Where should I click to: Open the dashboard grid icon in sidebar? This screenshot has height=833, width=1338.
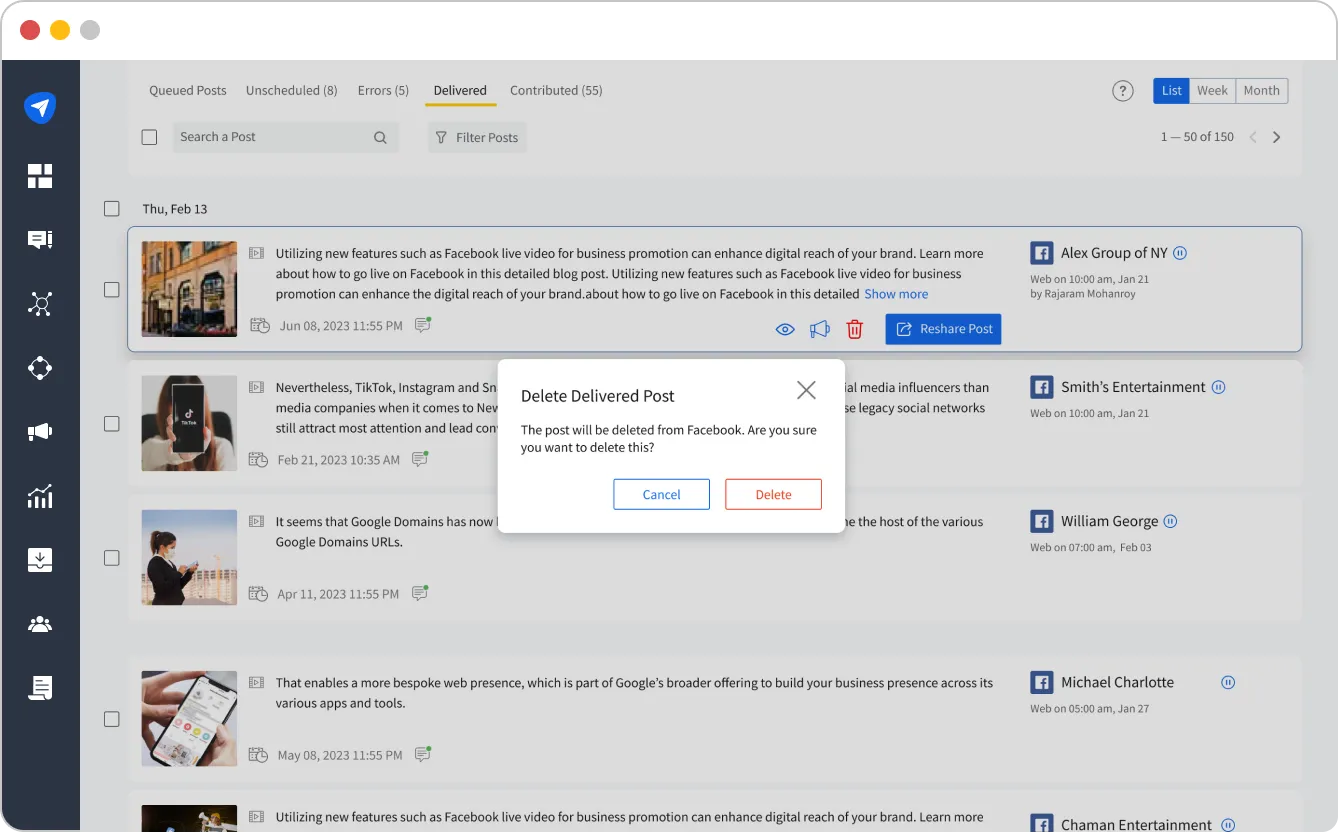point(40,176)
